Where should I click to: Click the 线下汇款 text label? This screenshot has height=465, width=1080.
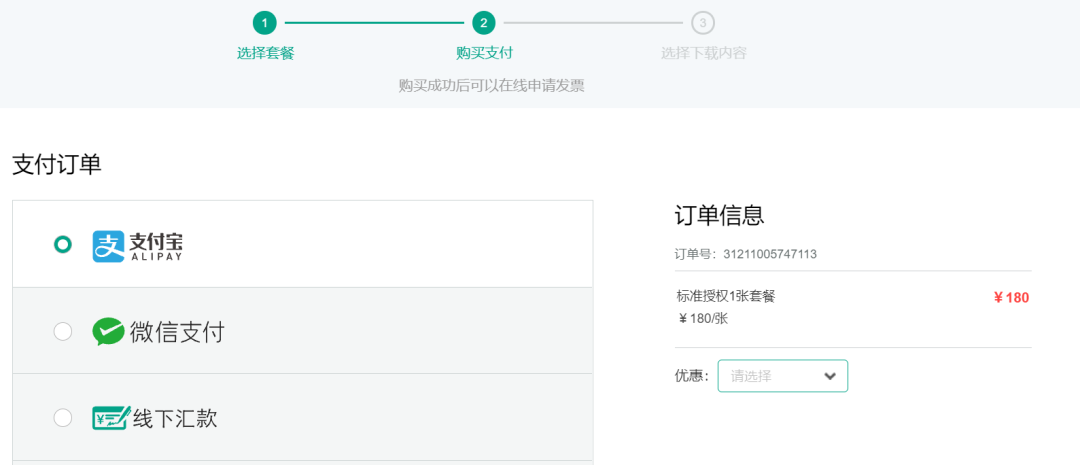pos(175,418)
